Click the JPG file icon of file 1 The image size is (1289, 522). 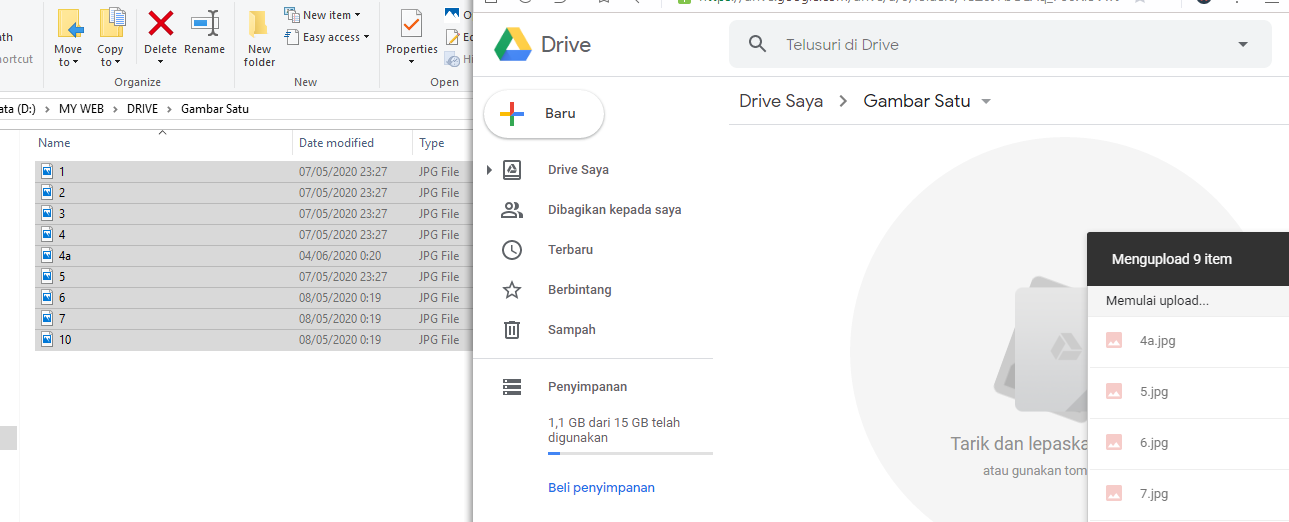(x=47, y=171)
